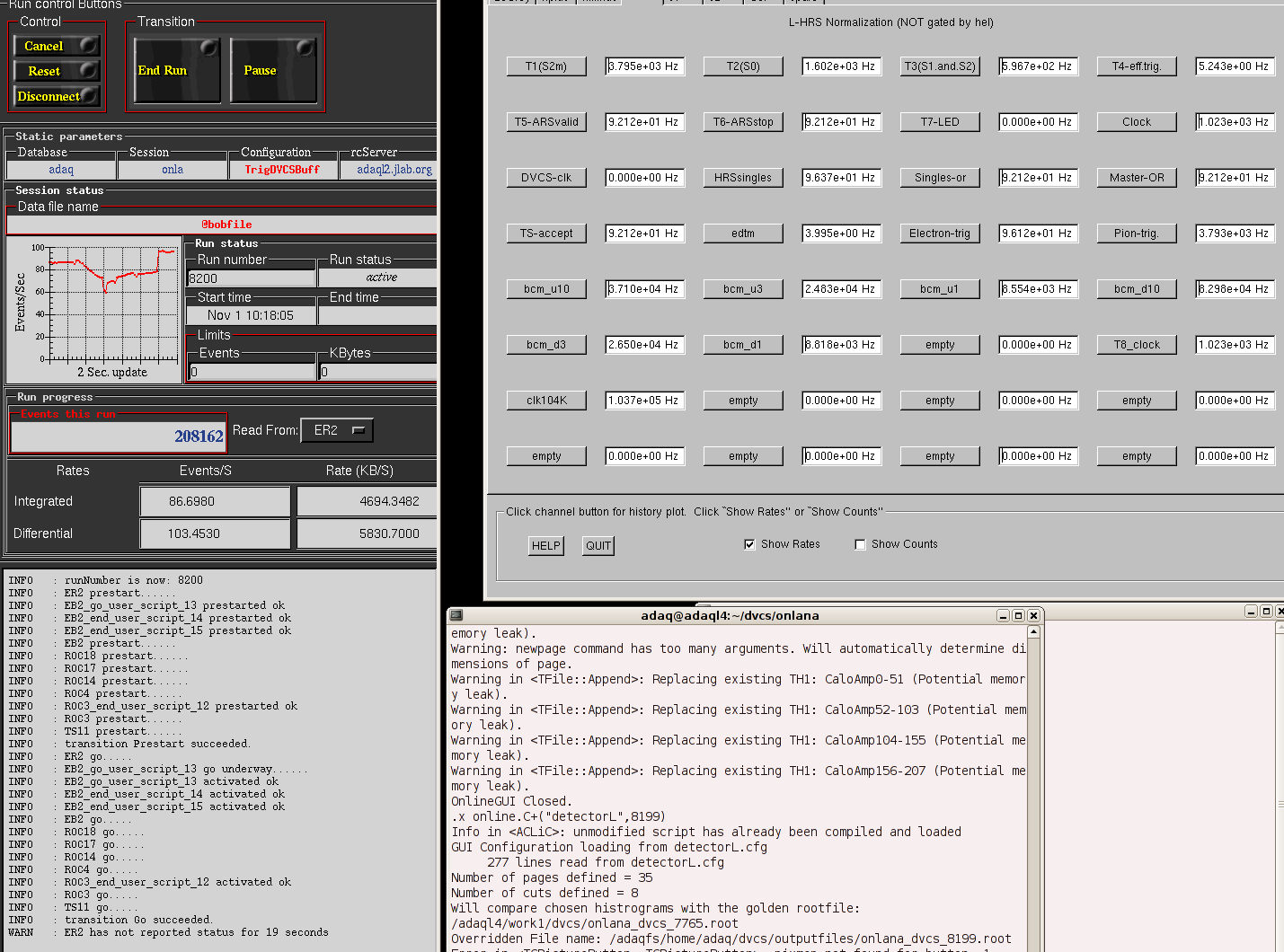Select the T1(S2m) rate field 3.795e+03 Hz
The width and height of the screenshot is (1284, 952).
tap(645, 66)
